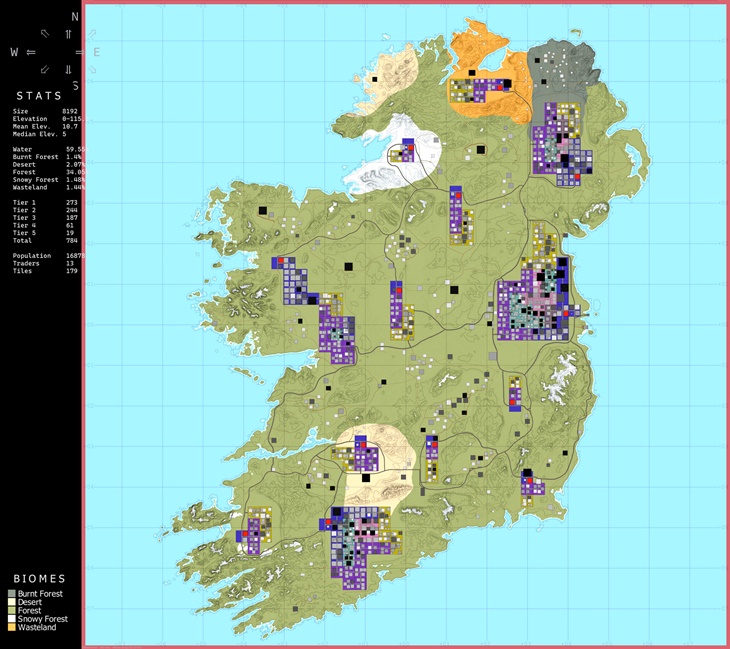Select the Tier 4 61 row
The image size is (730, 649).
tap(43, 225)
